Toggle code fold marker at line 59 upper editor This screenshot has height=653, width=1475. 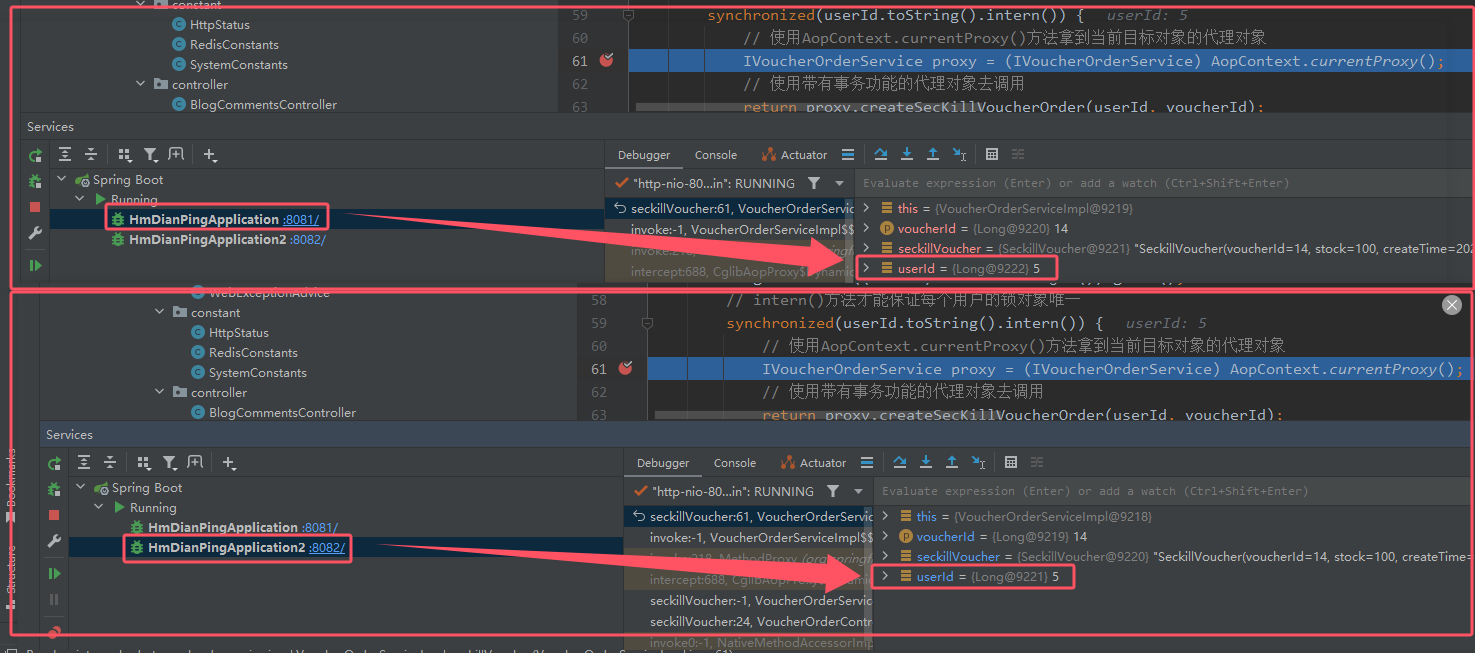coord(628,16)
